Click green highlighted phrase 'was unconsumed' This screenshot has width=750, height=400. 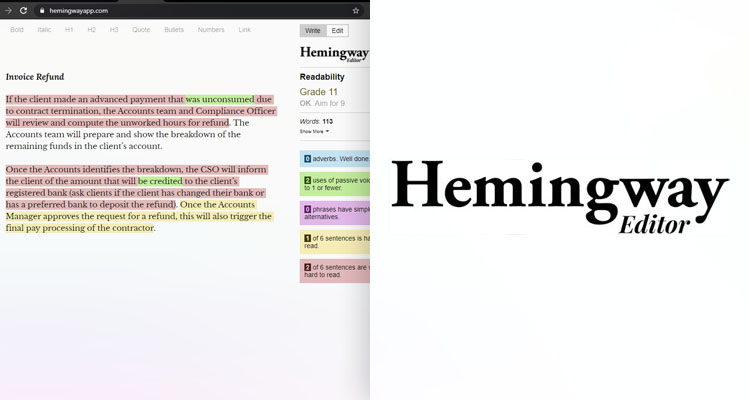coord(220,100)
